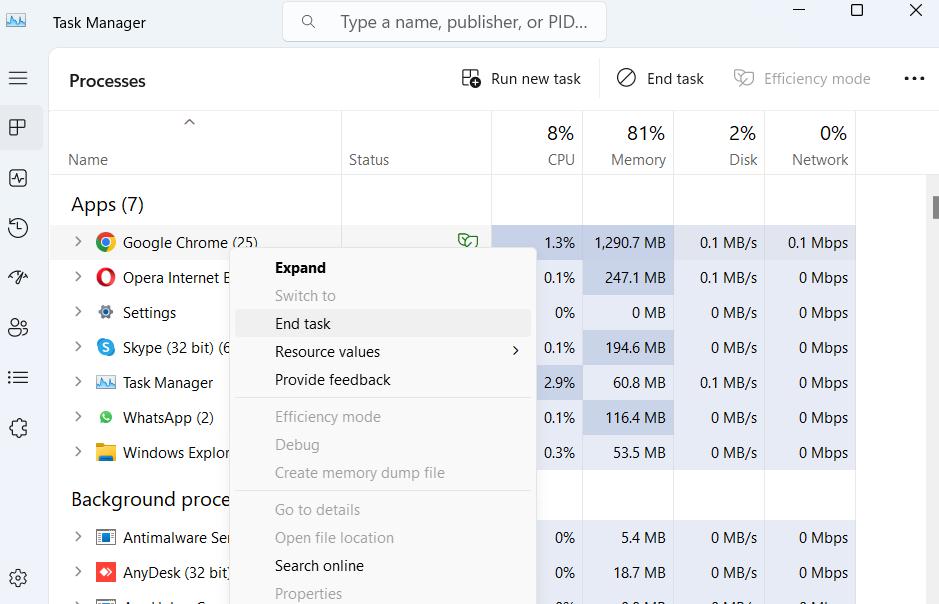Open the Users page from sidebar
Screen dimensions: 939x604
point(18,327)
